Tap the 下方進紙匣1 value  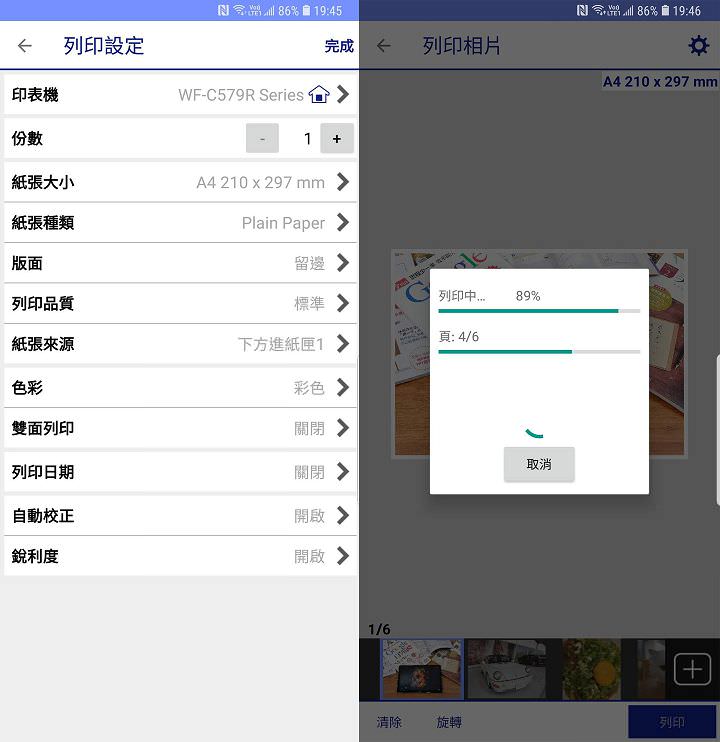coord(281,344)
